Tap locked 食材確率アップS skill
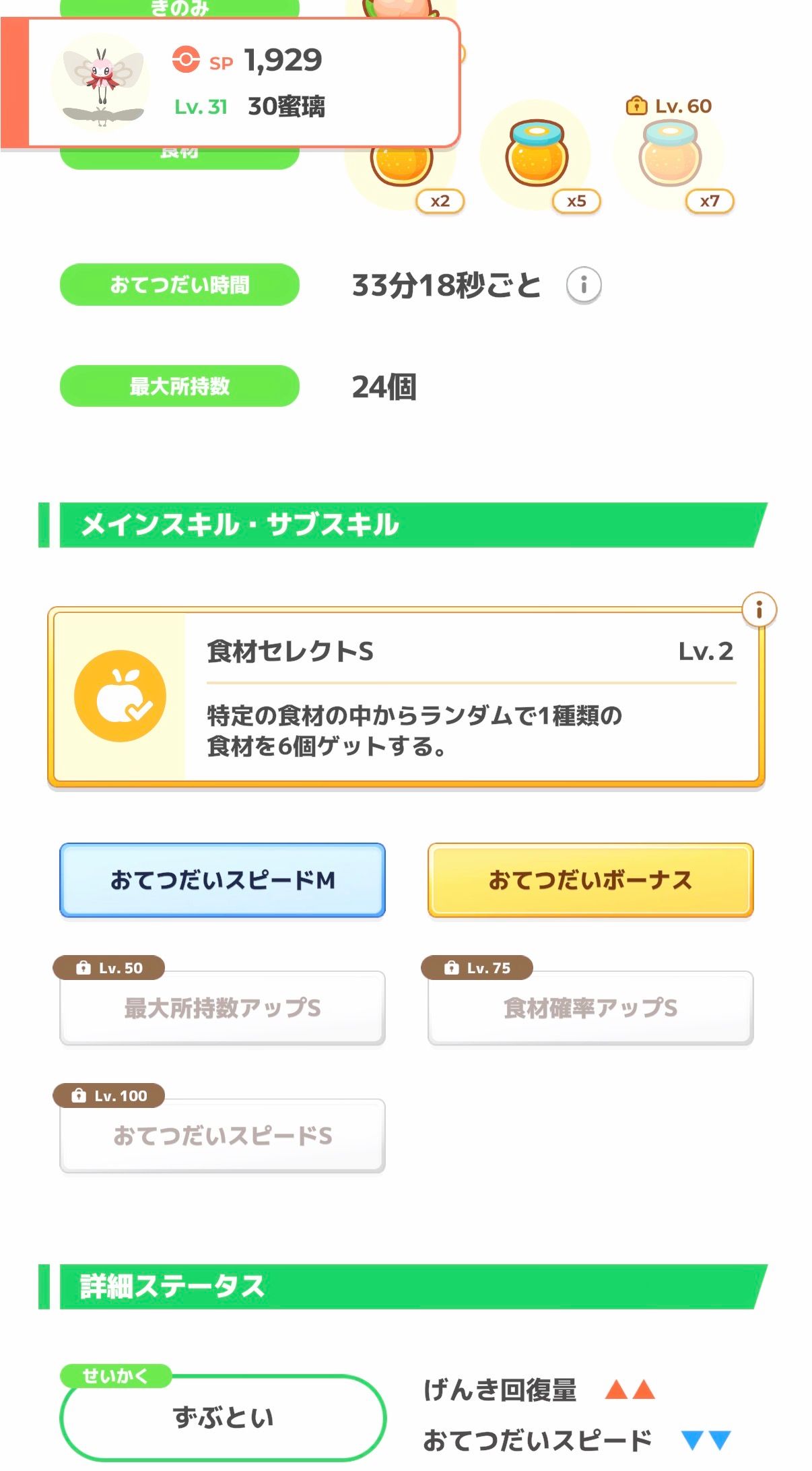Screen dimensions: 812x1471 click(x=590, y=1008)
